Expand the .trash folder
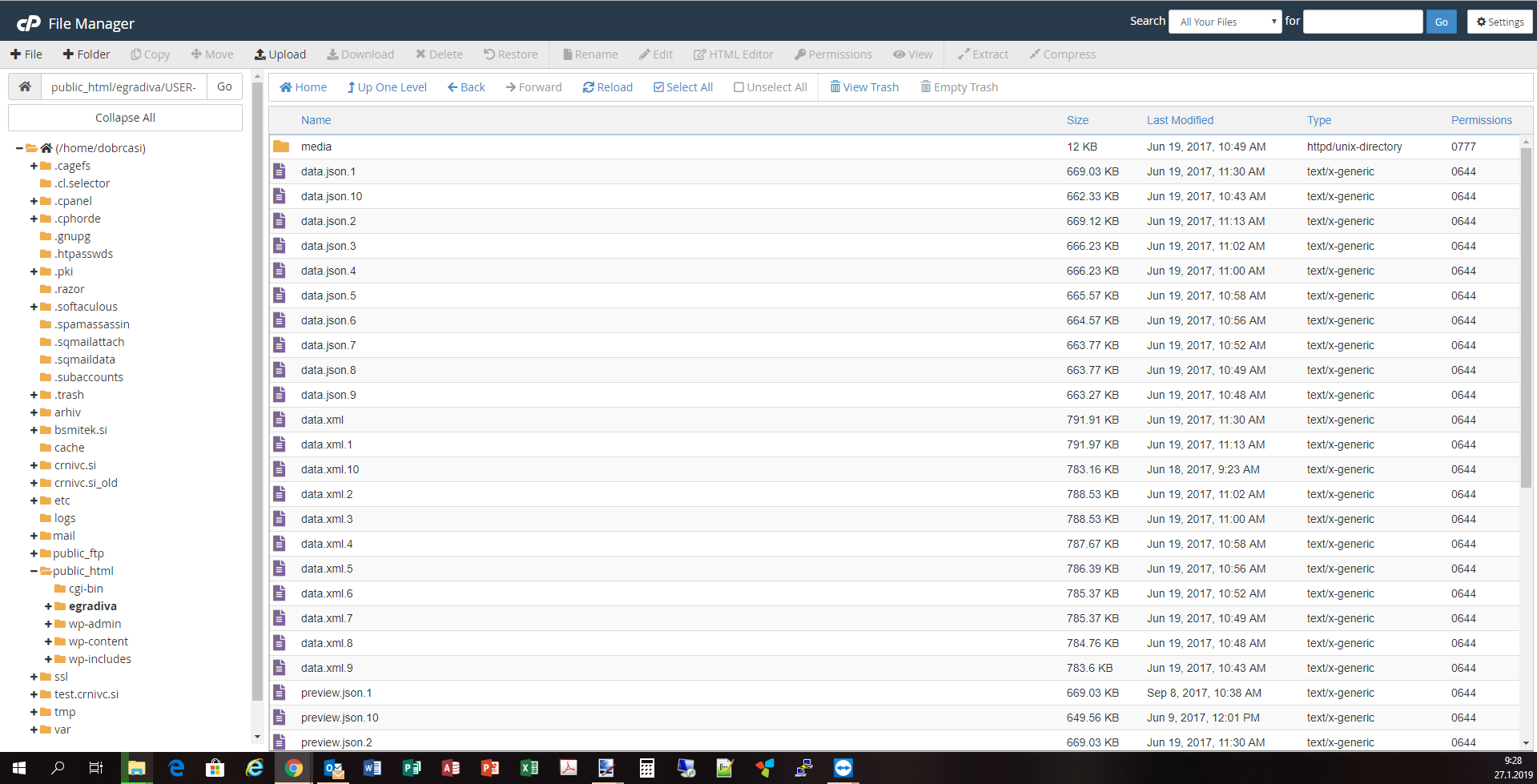The height and width of the screenshot is (784, 1537). click(34, 395)
